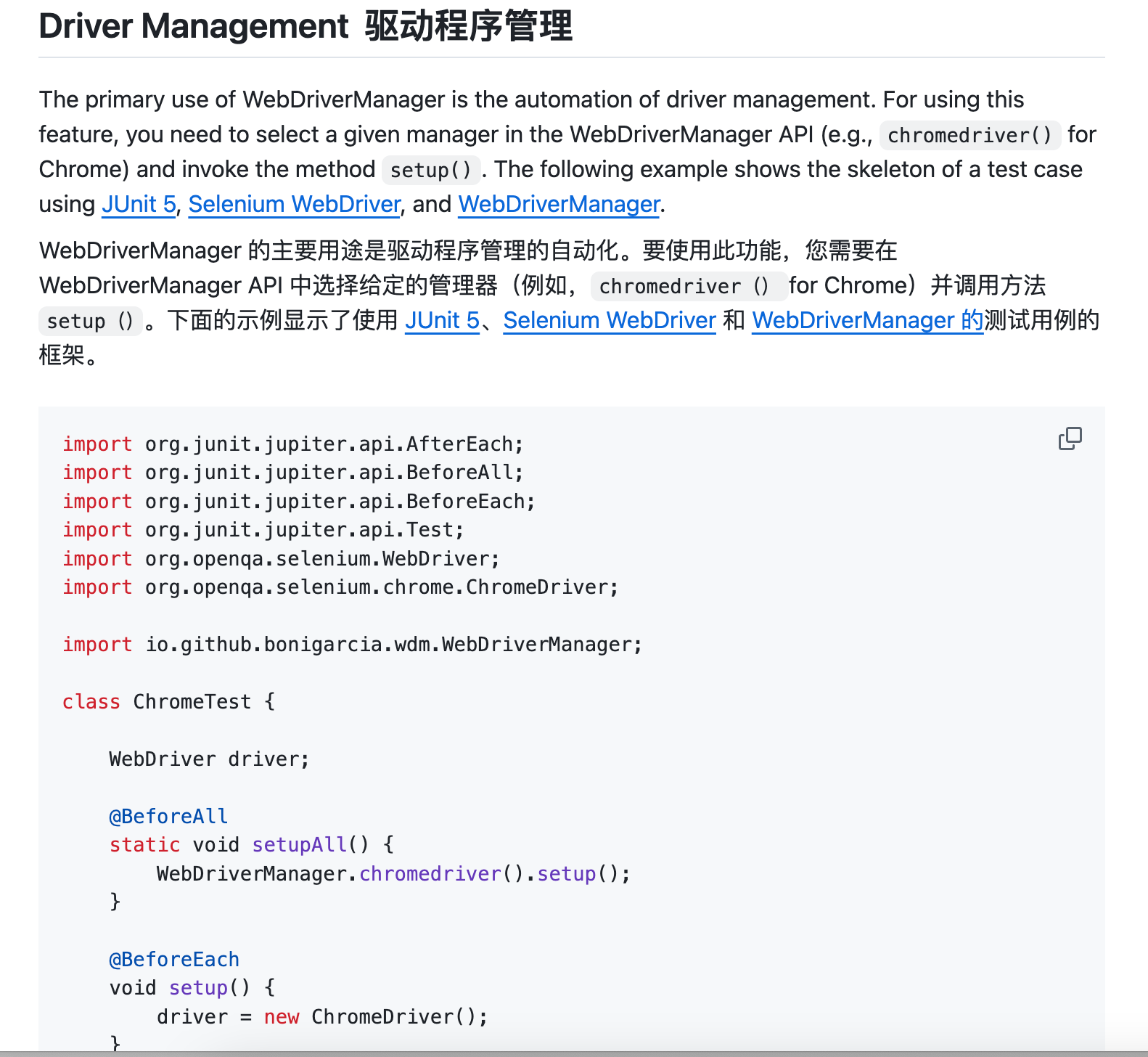The image size is (1148, 1057).
Task: Click the "void setup() {" code line
Action: tap(192, 988)
